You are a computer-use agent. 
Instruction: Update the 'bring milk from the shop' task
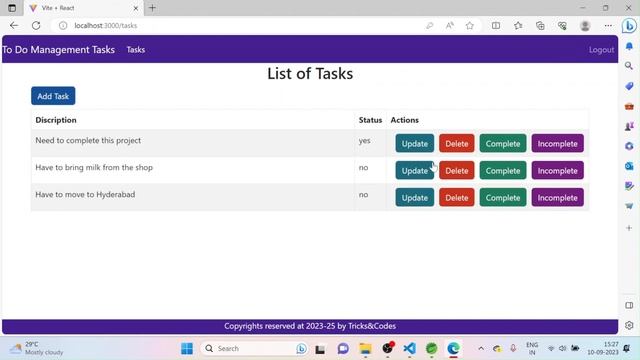(414, 170)
